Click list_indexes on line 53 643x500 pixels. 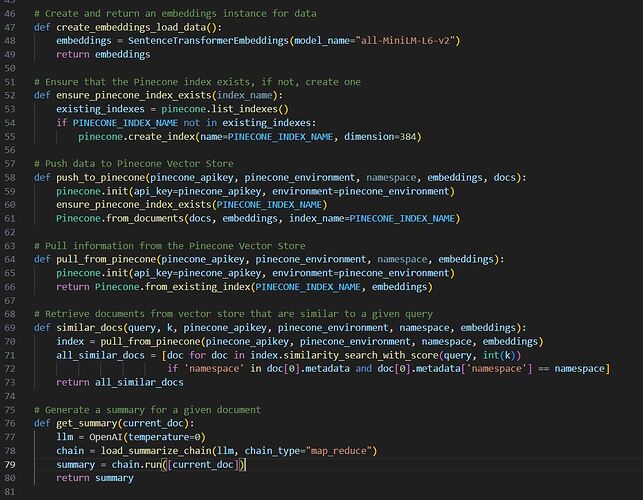coord(245,109)
